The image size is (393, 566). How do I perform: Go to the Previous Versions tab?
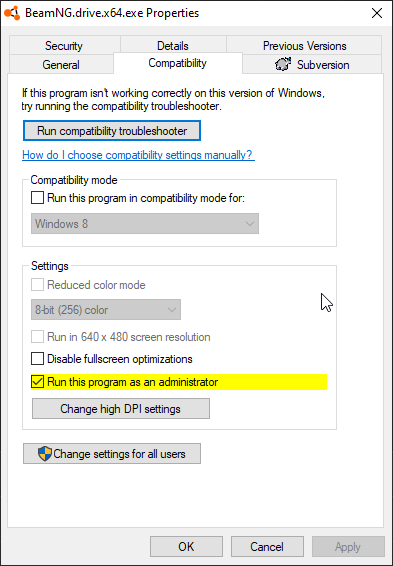[304, 46]
